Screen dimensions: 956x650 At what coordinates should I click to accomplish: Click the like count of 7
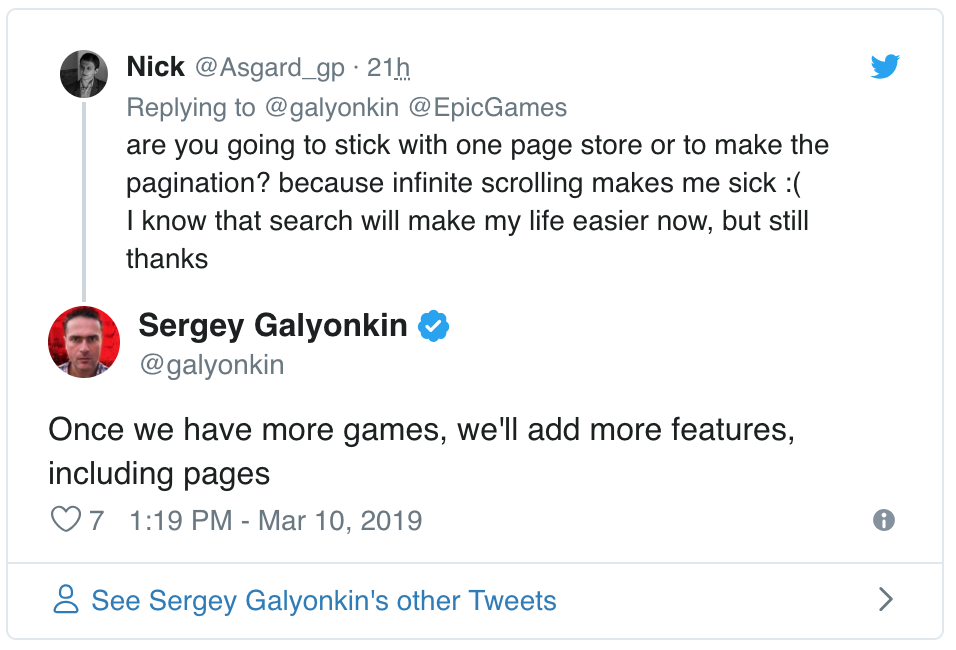pyautogui.click(x=96, y=521)
